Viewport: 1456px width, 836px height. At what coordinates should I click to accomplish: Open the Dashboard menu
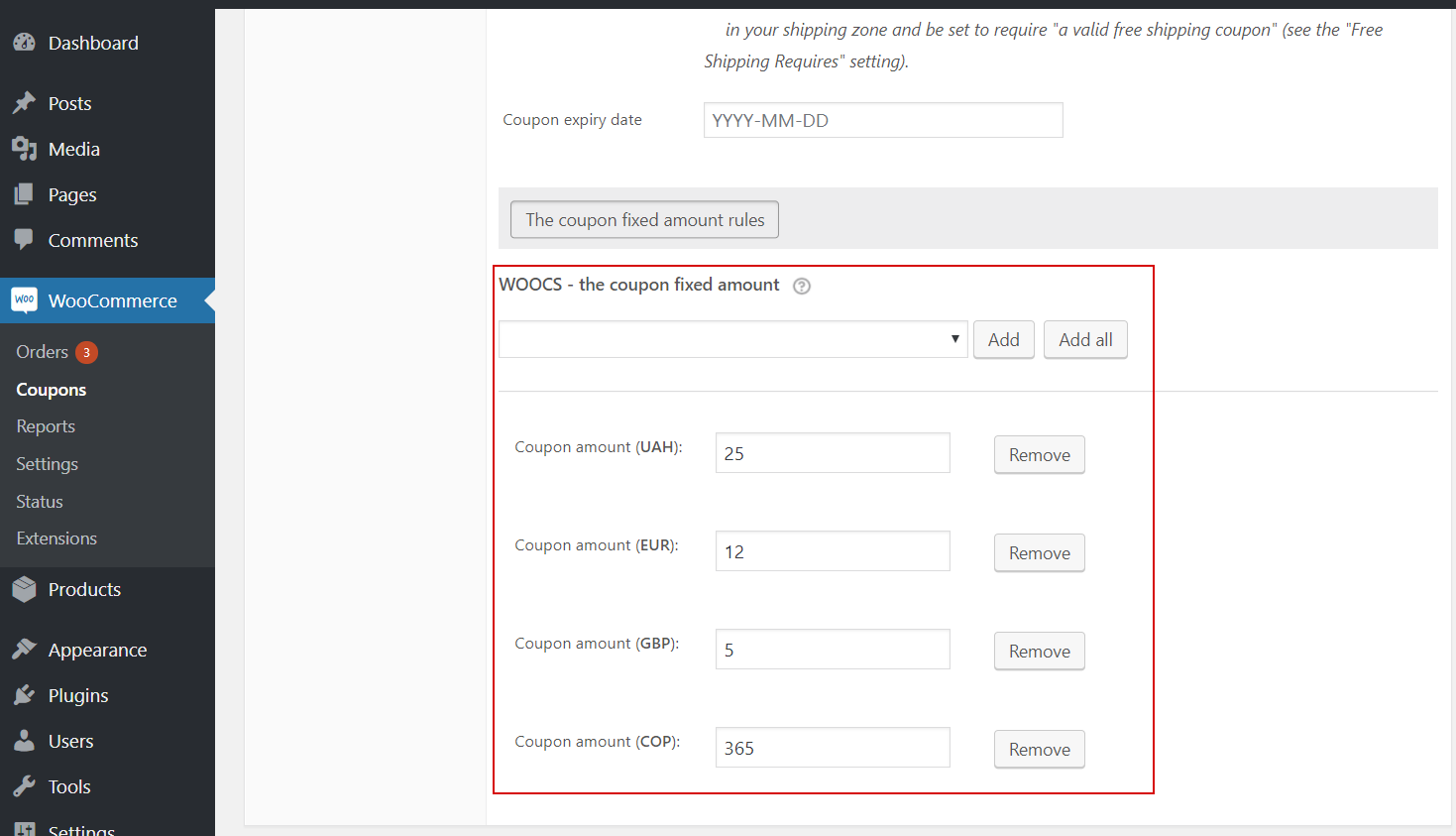coord(107,43)
